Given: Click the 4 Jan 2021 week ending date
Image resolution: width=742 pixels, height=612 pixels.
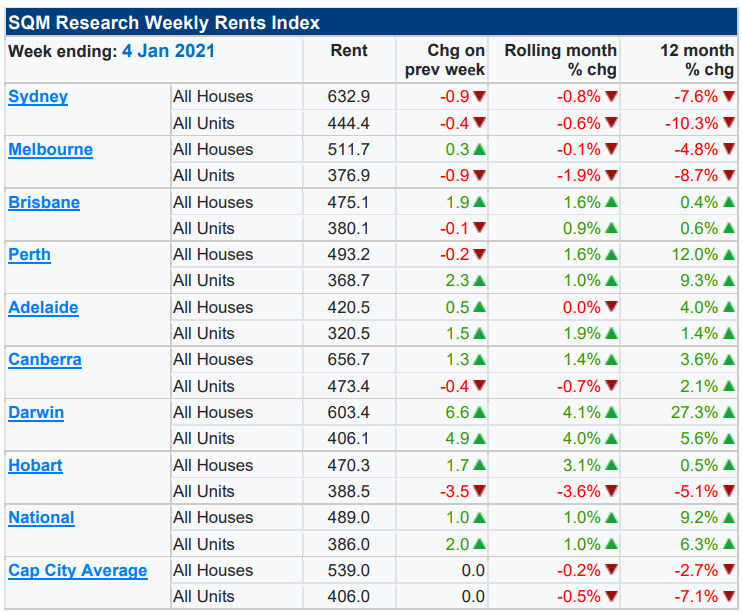Looking at the screenshot, I should click(x=168, y=51).
